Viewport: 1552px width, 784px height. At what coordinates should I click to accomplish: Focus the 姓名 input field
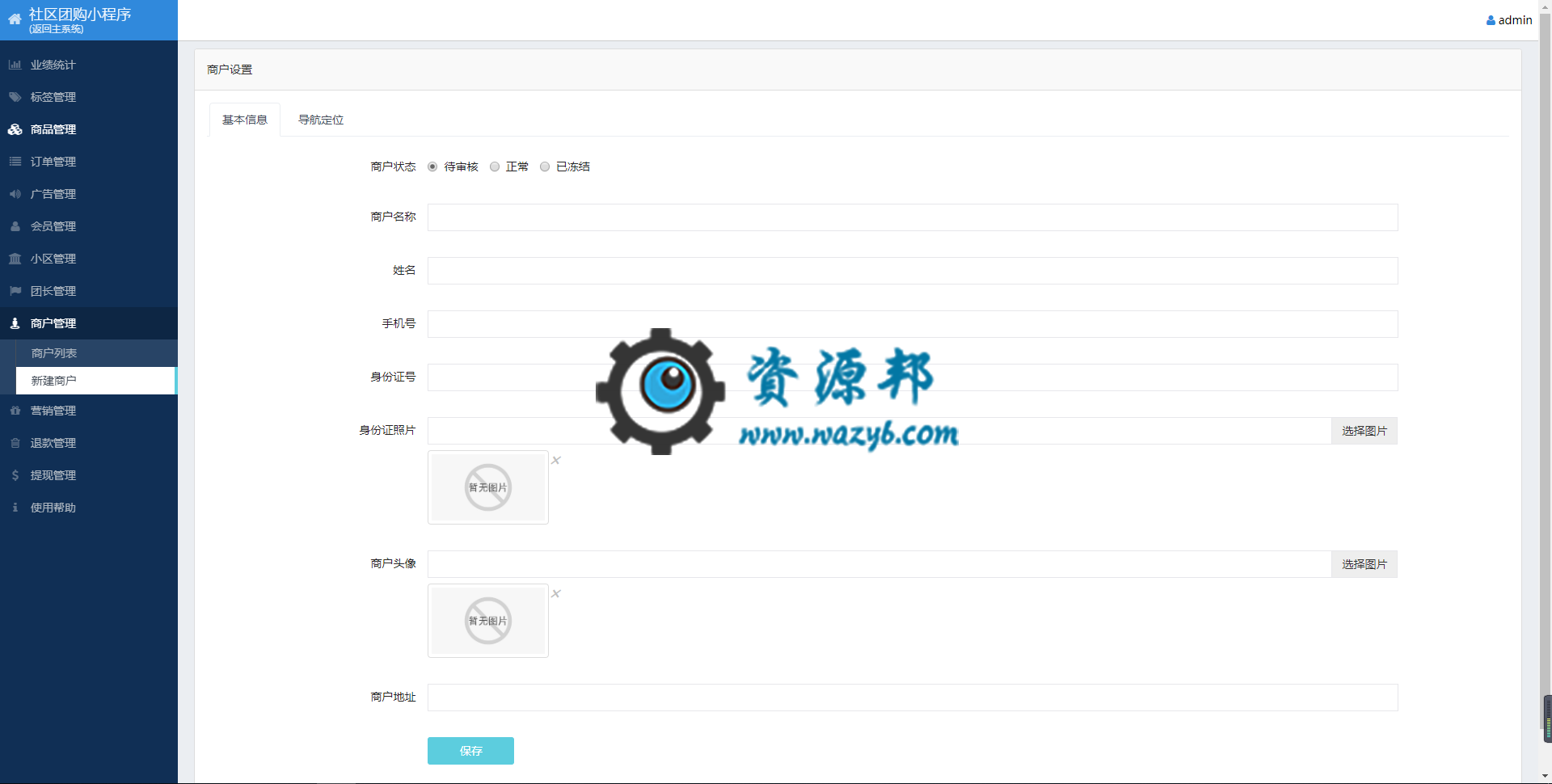click(913, 271)
